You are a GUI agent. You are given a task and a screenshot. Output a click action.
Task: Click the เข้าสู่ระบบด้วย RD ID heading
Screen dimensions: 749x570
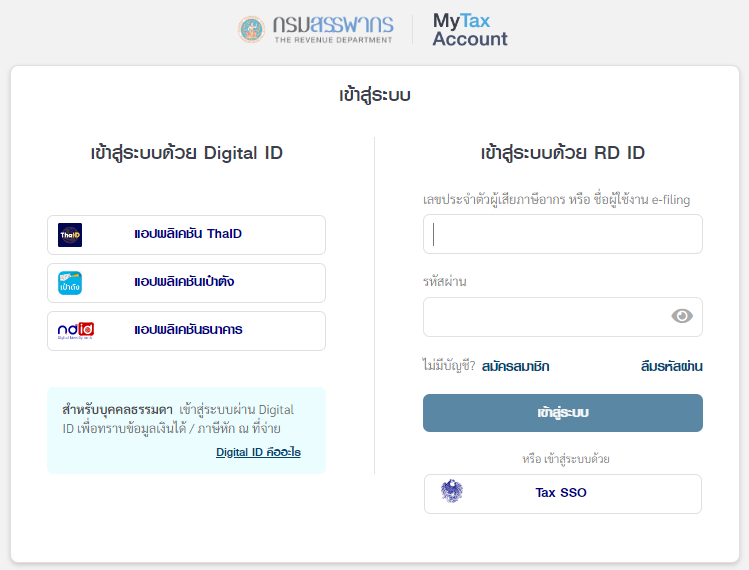click(x=563, y=153)
